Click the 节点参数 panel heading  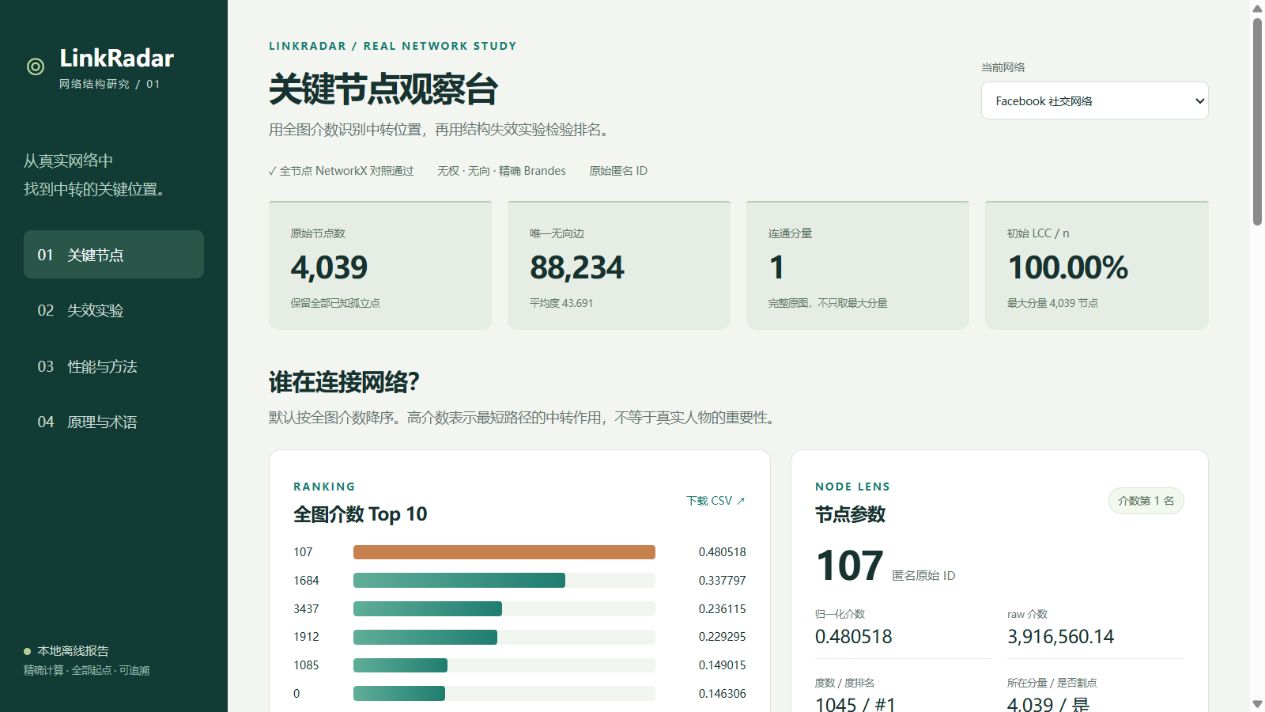click(x=851, y=514)
